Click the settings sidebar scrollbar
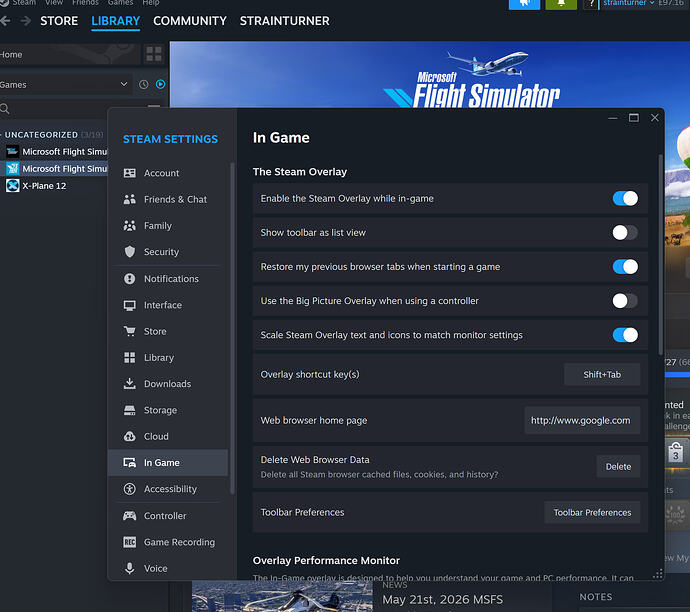690x612 pixels. 232,328
